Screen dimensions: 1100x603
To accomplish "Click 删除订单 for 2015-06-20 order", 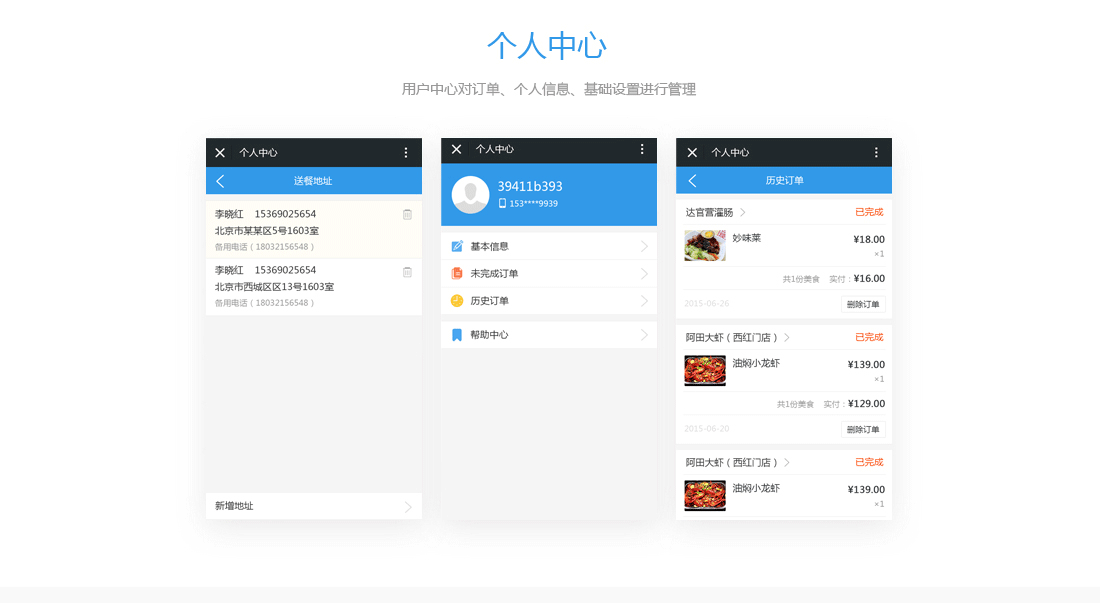I will tap(863, 429).
